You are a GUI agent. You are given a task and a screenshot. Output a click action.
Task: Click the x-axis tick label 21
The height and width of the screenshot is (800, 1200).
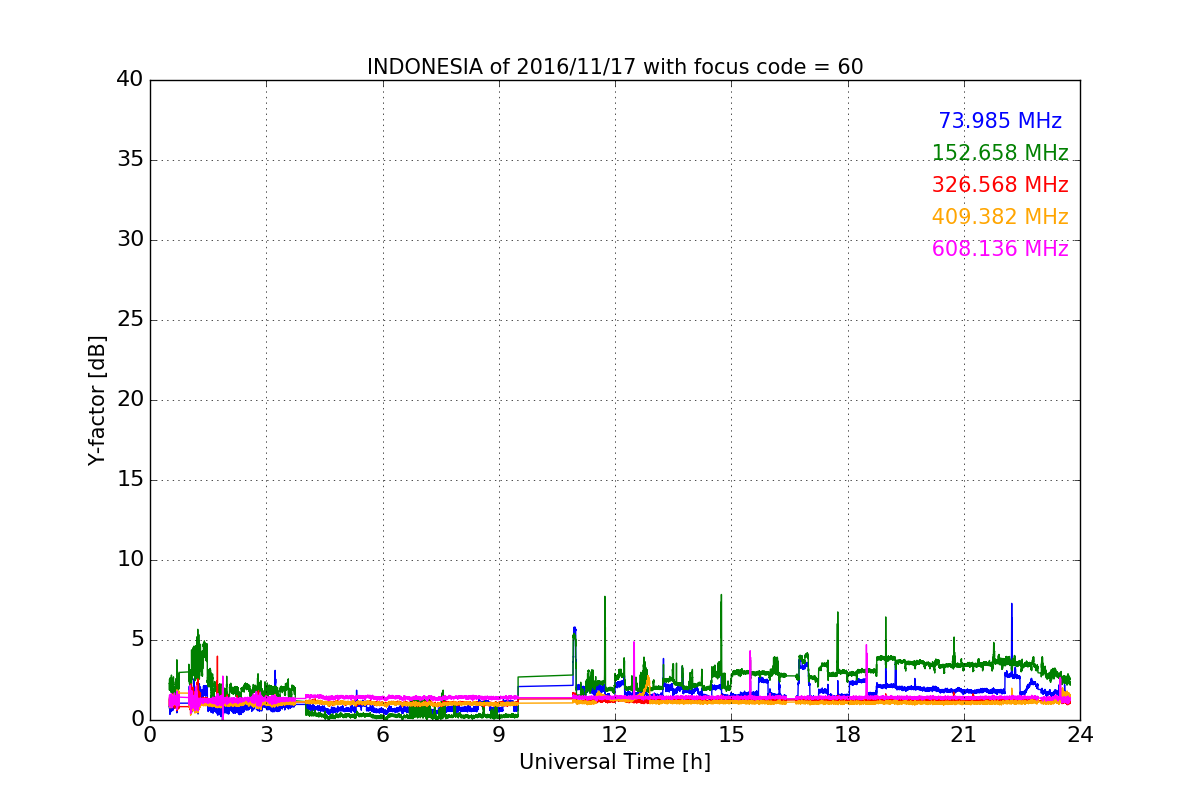click(964, 735)
